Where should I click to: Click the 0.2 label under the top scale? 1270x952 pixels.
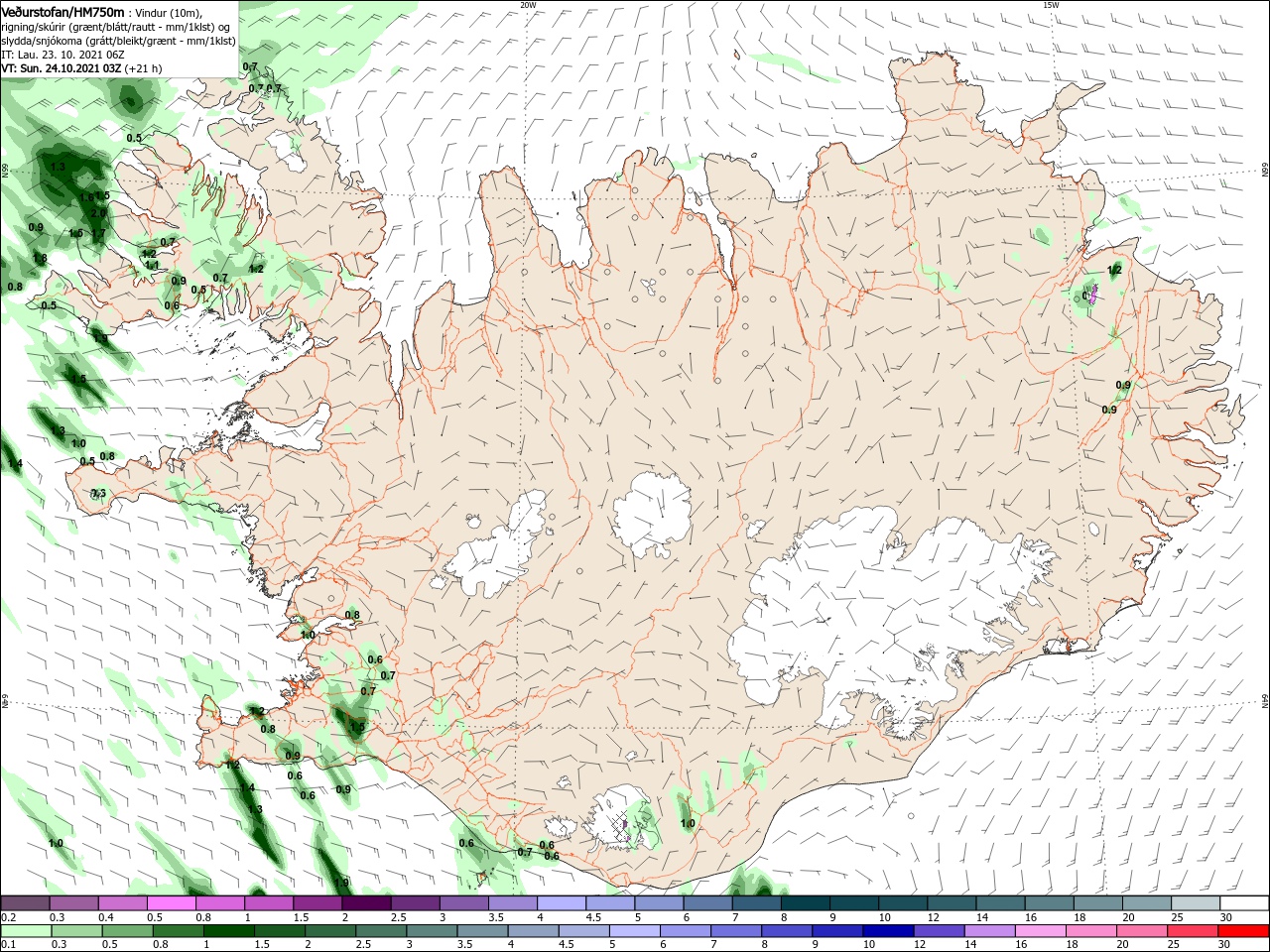8,917
